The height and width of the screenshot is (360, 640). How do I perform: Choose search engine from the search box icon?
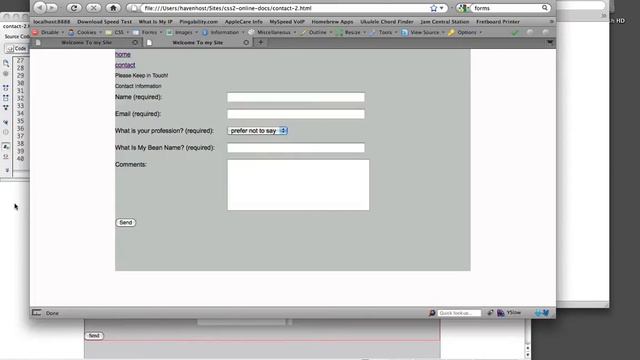pos(463,8)
